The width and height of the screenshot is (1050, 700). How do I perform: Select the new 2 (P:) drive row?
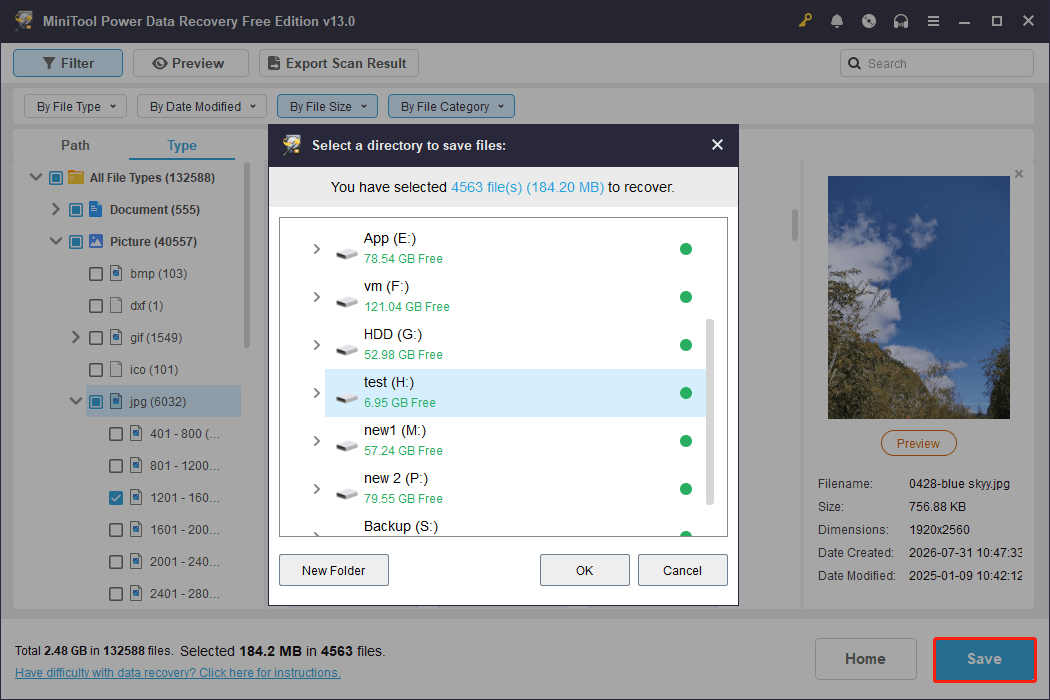pyautogui.click(x=515, y=488)
